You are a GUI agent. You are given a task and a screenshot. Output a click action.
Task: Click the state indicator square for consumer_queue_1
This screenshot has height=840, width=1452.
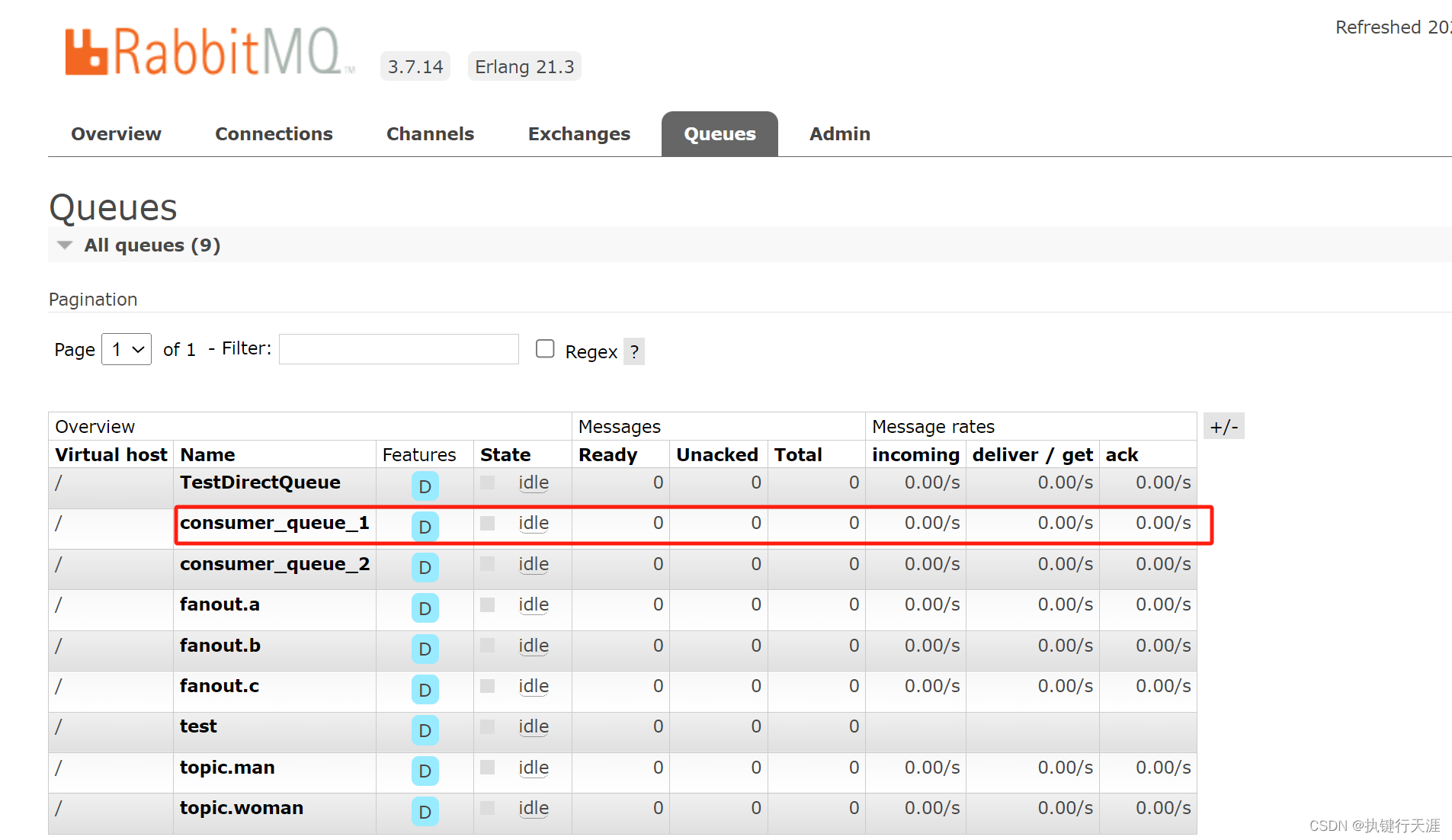point(488,523)
